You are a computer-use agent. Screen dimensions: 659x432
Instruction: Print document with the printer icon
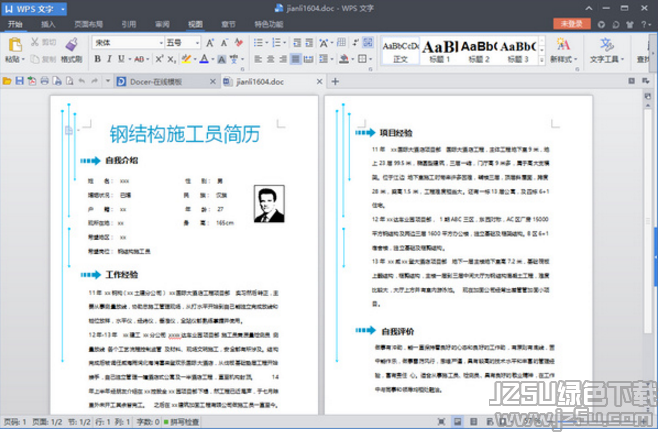click(45, 81)
